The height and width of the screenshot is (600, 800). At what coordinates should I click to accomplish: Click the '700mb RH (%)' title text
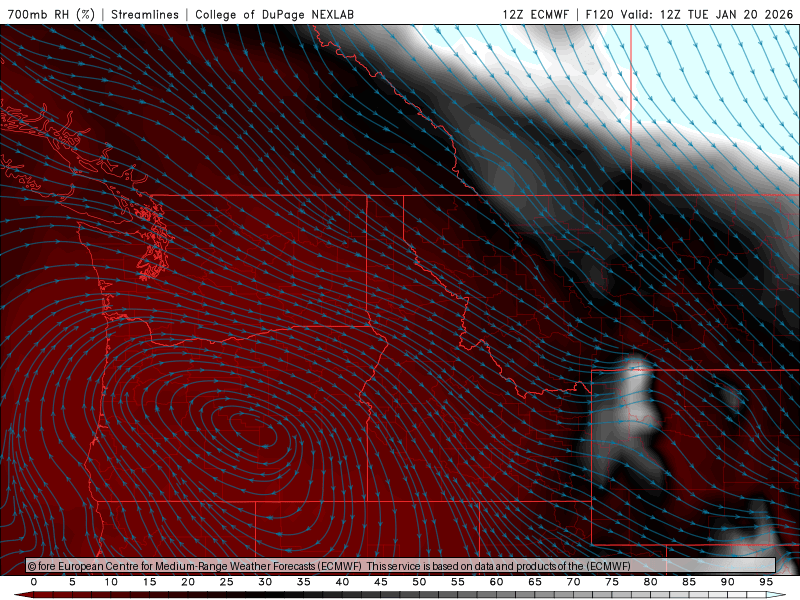tap(52, 14)
